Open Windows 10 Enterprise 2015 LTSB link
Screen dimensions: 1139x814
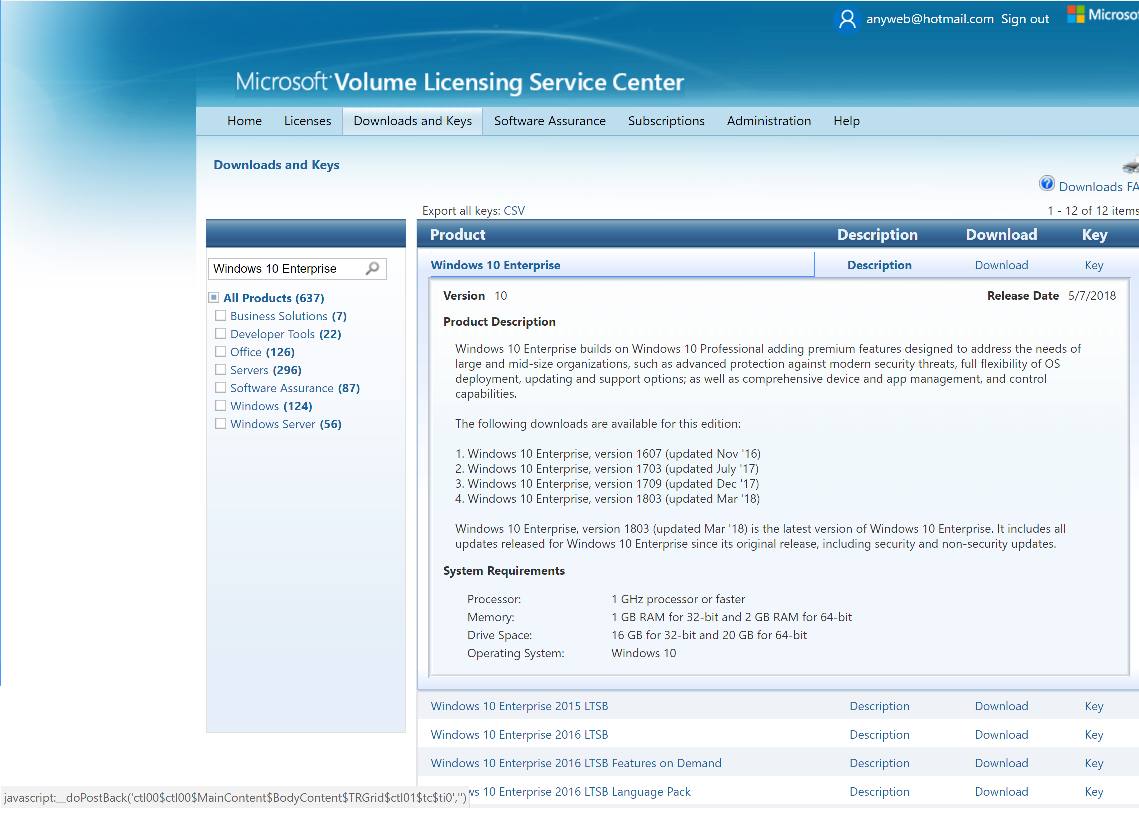click(x=519, y=706)
